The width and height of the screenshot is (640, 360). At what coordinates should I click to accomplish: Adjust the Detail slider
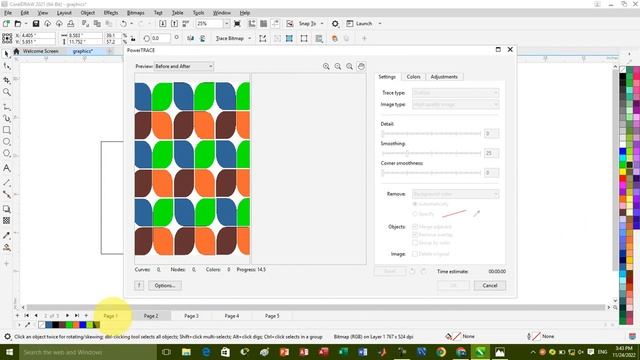[431, 133]
